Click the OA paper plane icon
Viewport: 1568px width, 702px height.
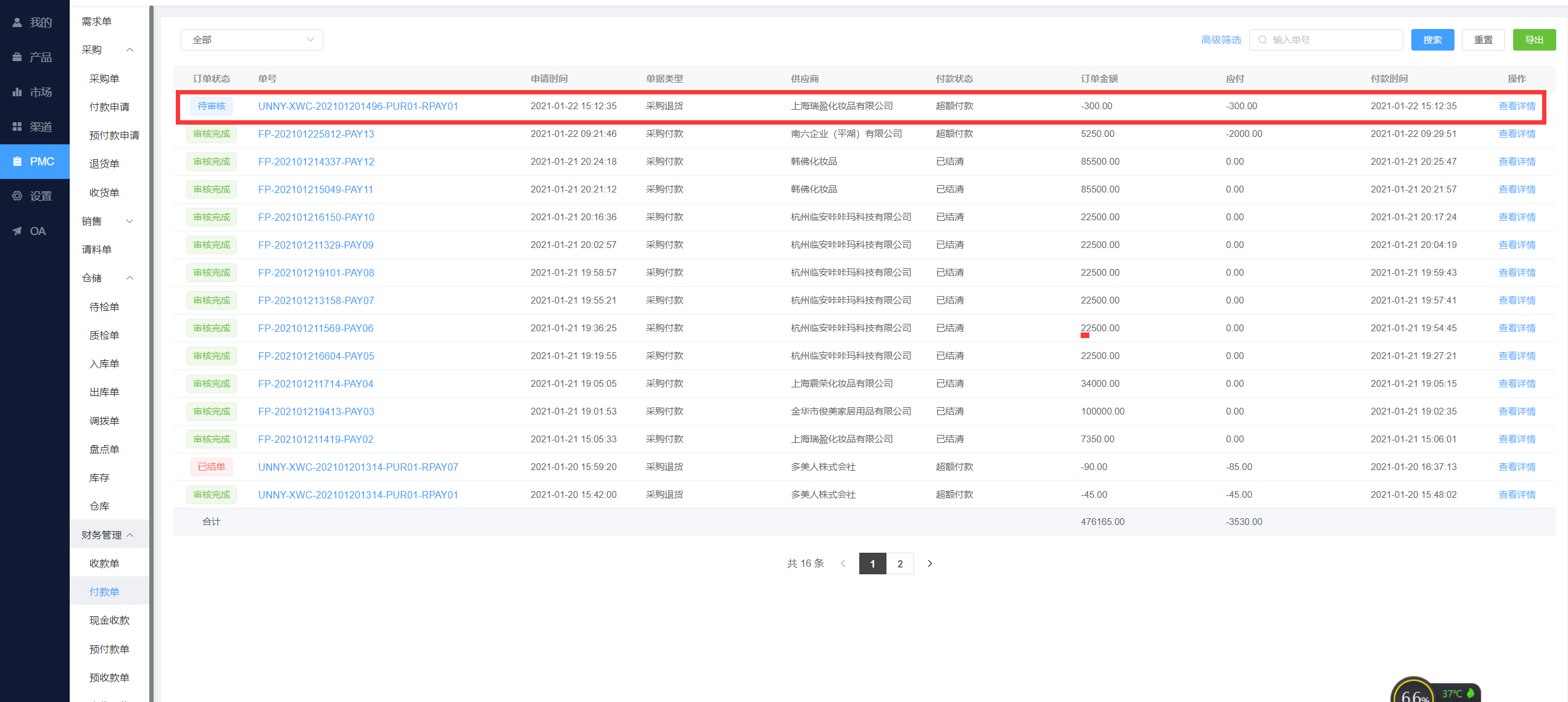[17, 231]
